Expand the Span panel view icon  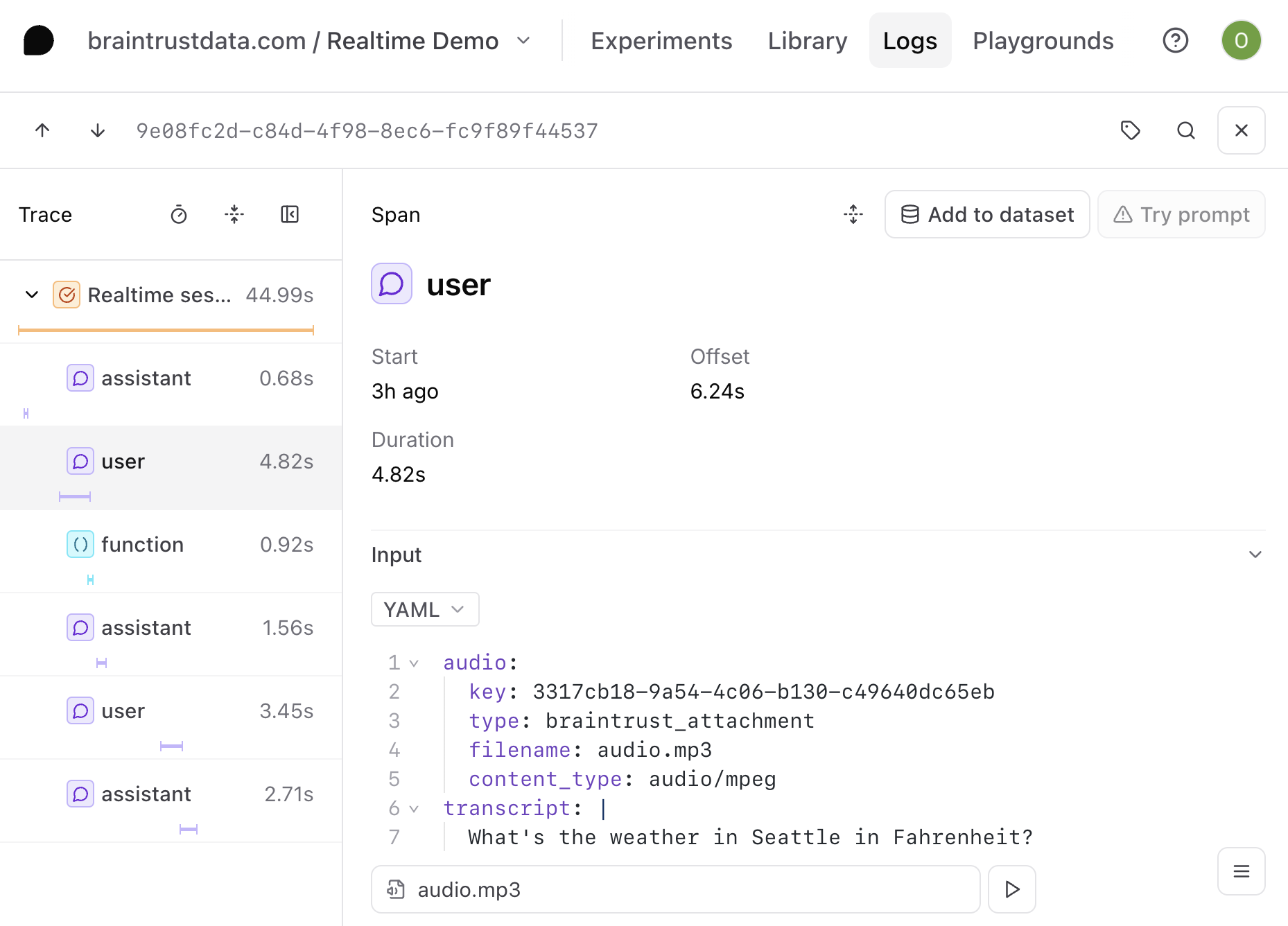(x=853, y=215)
